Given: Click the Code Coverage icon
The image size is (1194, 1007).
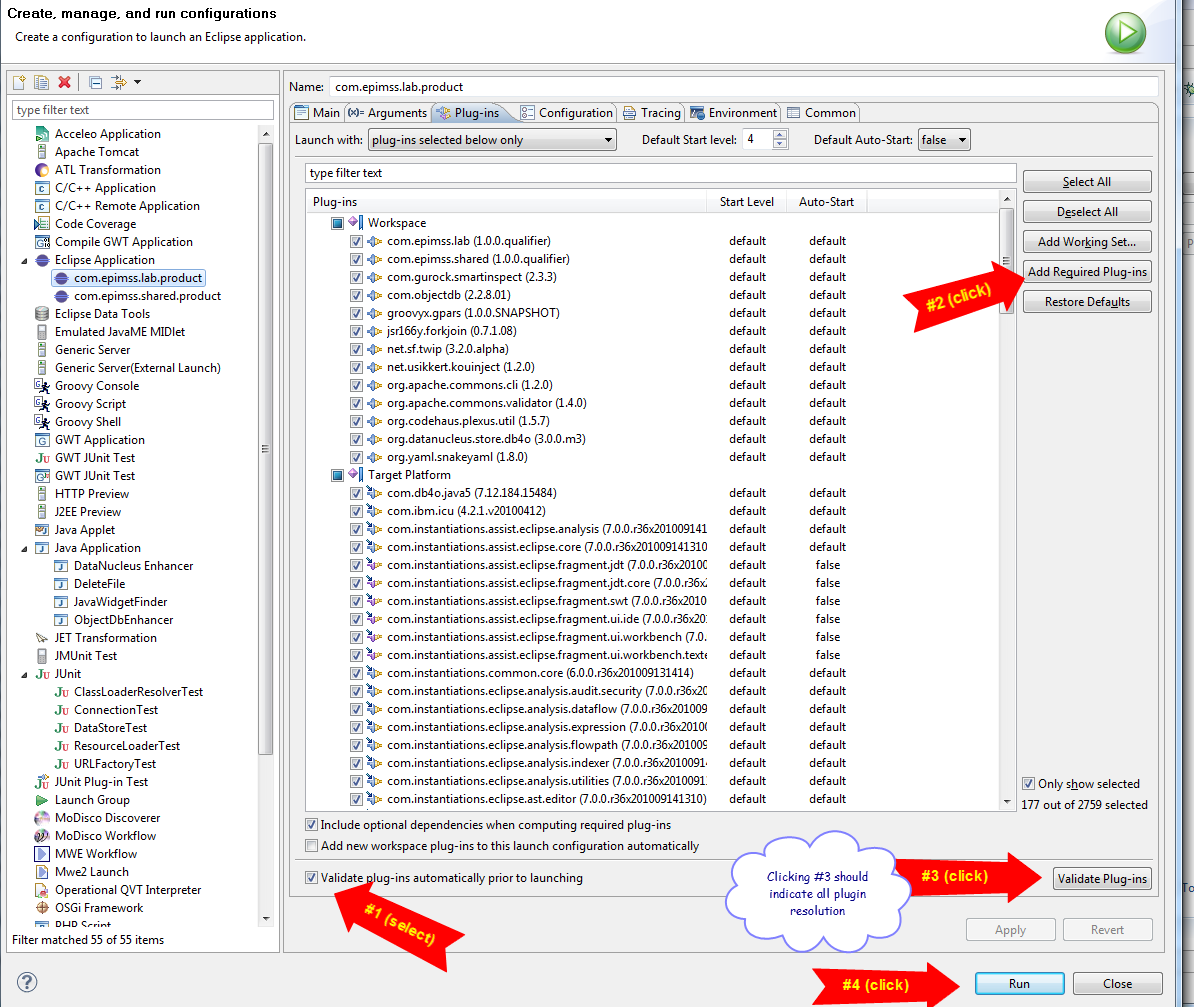Looking at the screenshot, I should 41,224.
